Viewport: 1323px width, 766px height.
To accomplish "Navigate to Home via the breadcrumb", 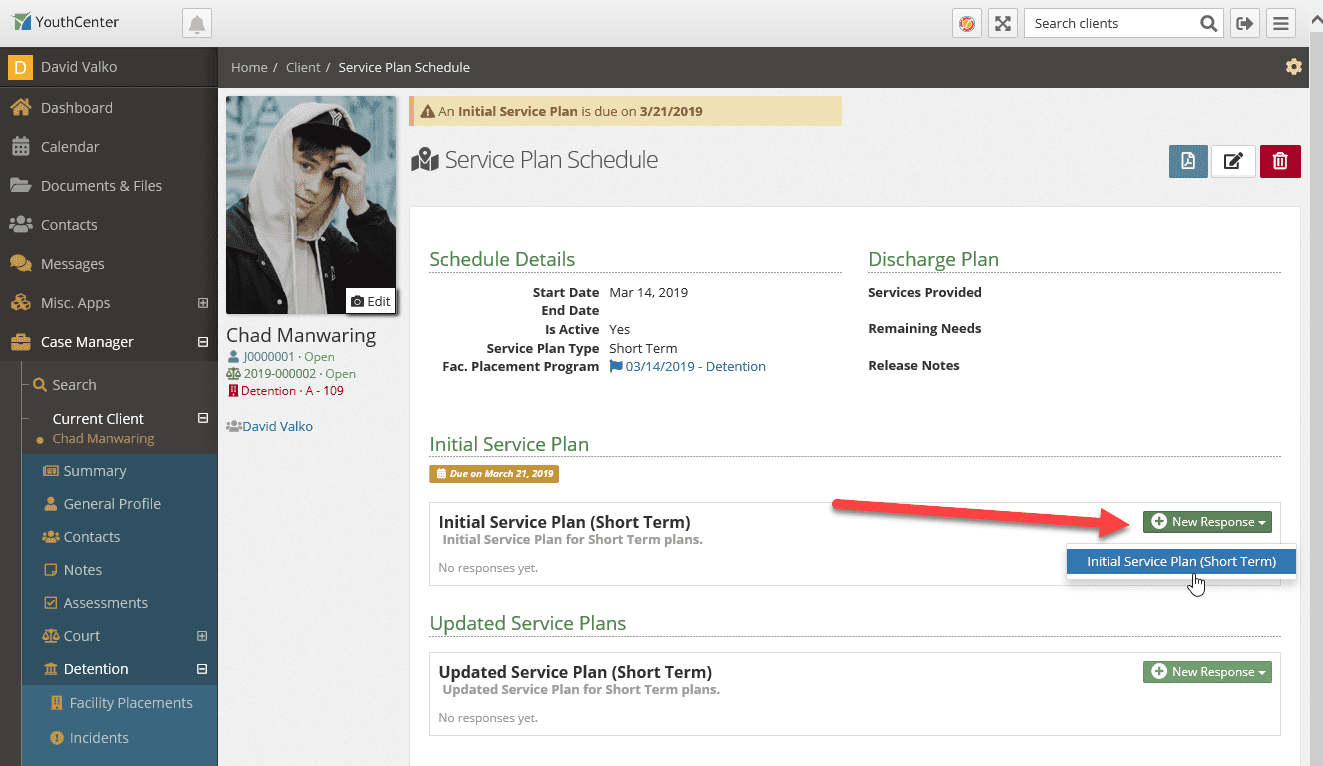I will [249, 67].
